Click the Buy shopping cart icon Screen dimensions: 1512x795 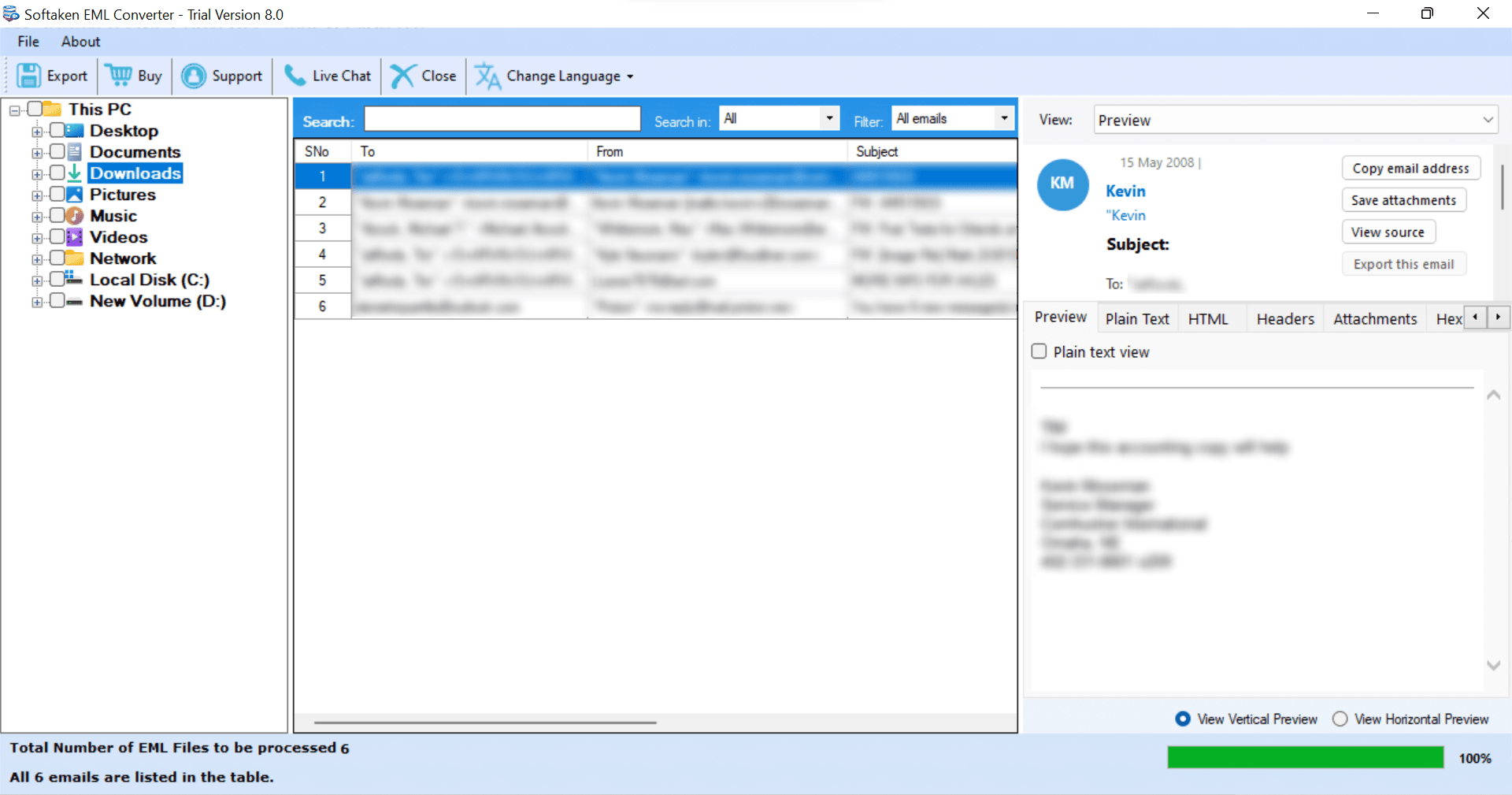tap(119, 76)
